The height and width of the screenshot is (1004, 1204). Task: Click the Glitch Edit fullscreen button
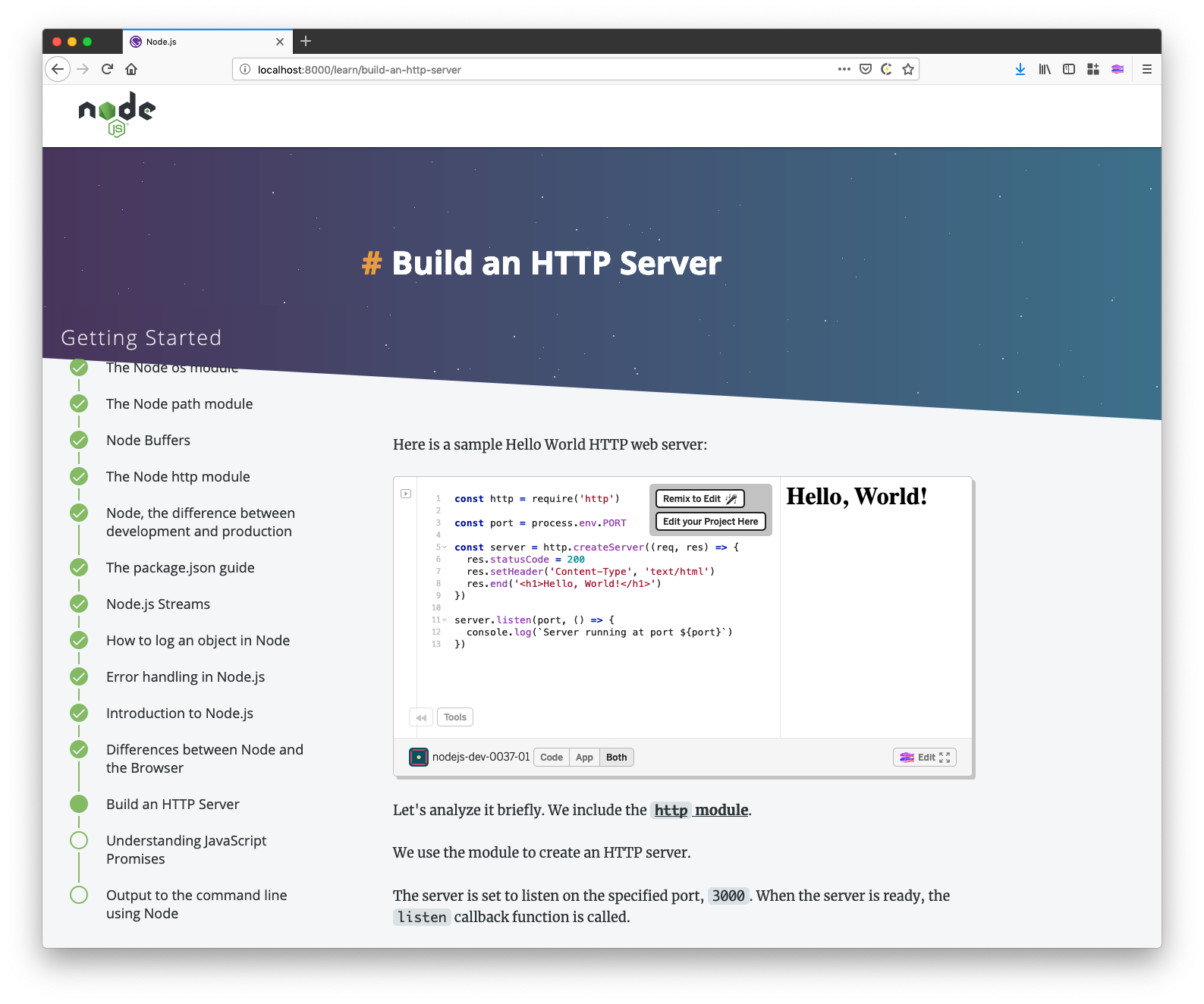[x=924, y=757]
